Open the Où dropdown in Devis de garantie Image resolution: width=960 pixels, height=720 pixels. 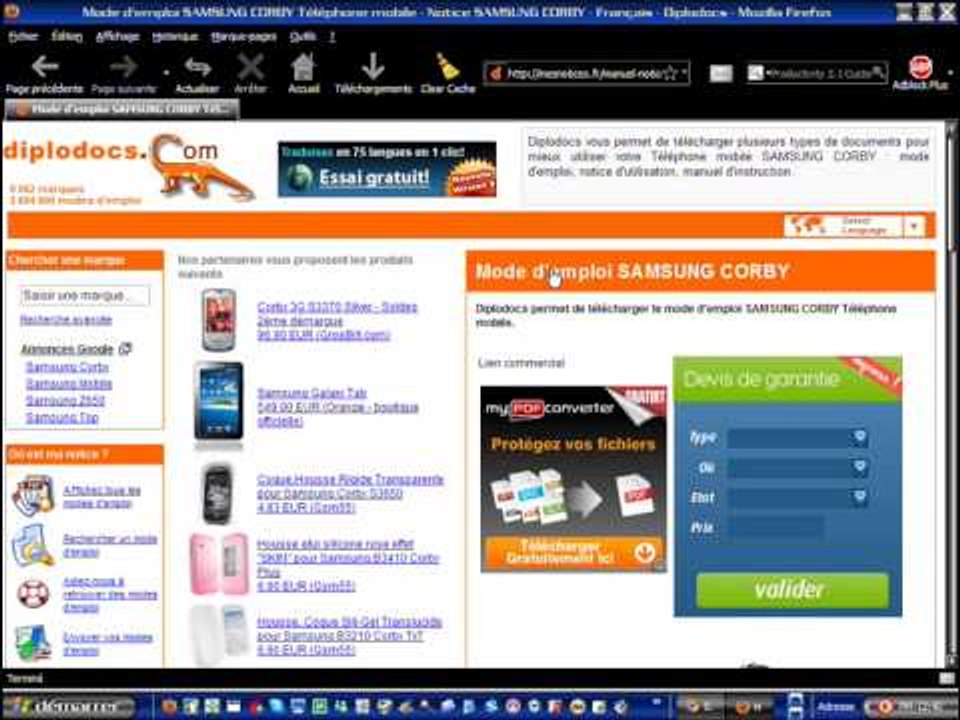pyautogui.click(x=860, y=467)
